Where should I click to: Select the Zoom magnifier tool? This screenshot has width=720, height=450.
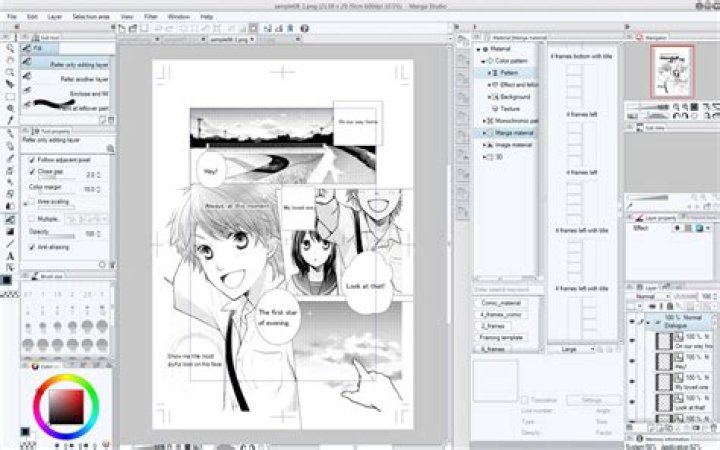10,48
